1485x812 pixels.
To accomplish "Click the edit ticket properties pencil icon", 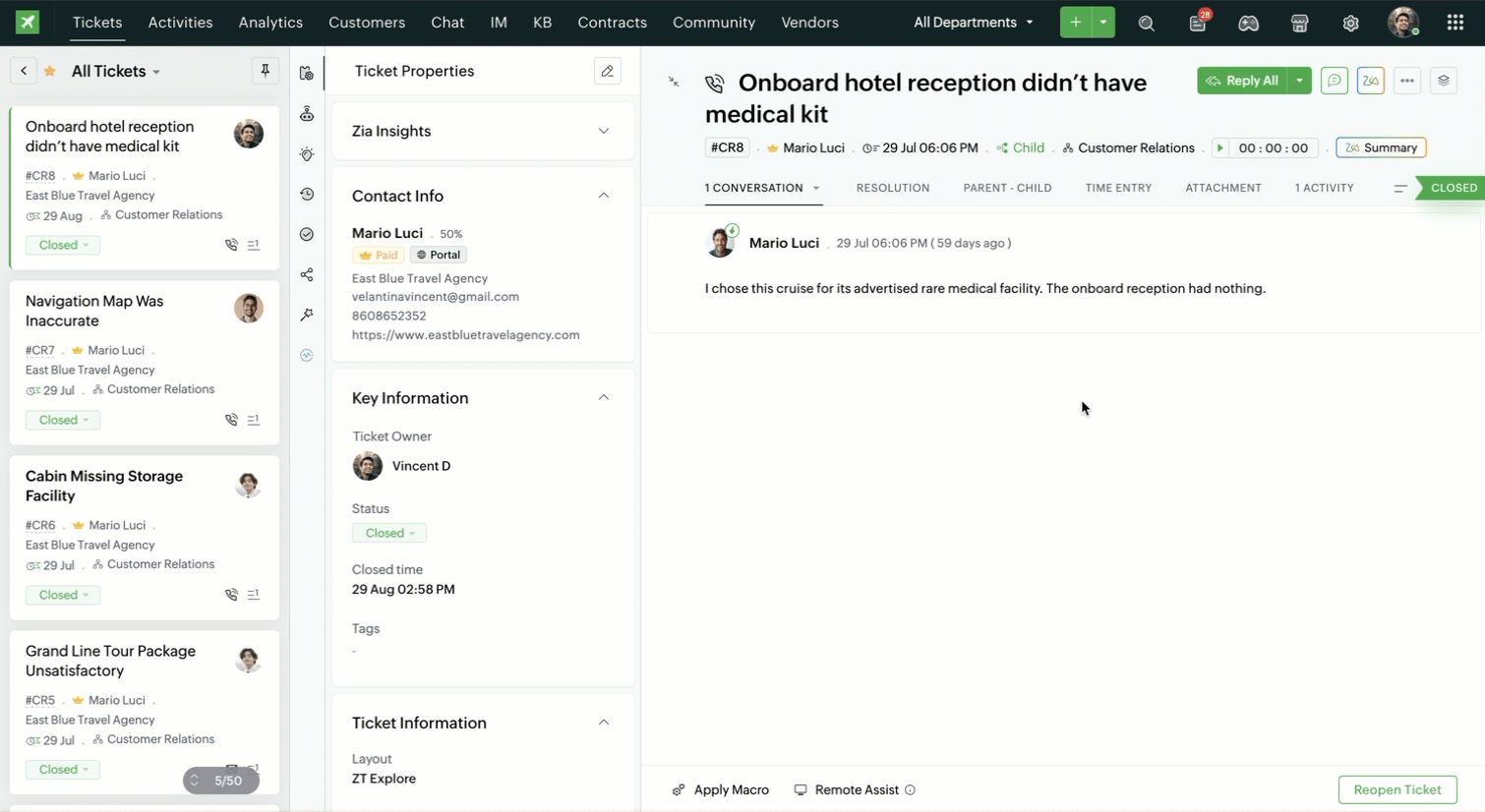I will click(607, 71).
